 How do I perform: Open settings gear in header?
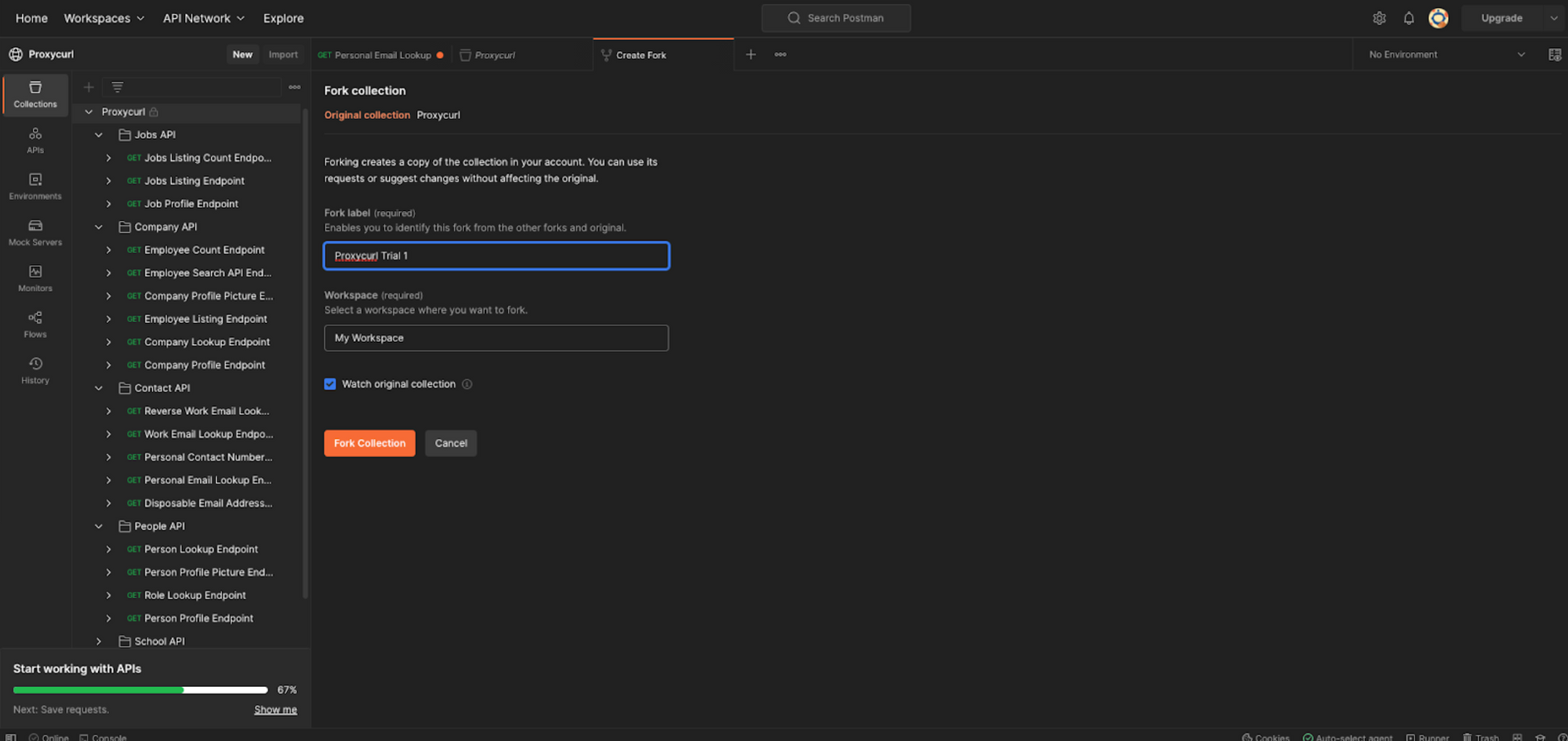click(x=1379, y=18)
